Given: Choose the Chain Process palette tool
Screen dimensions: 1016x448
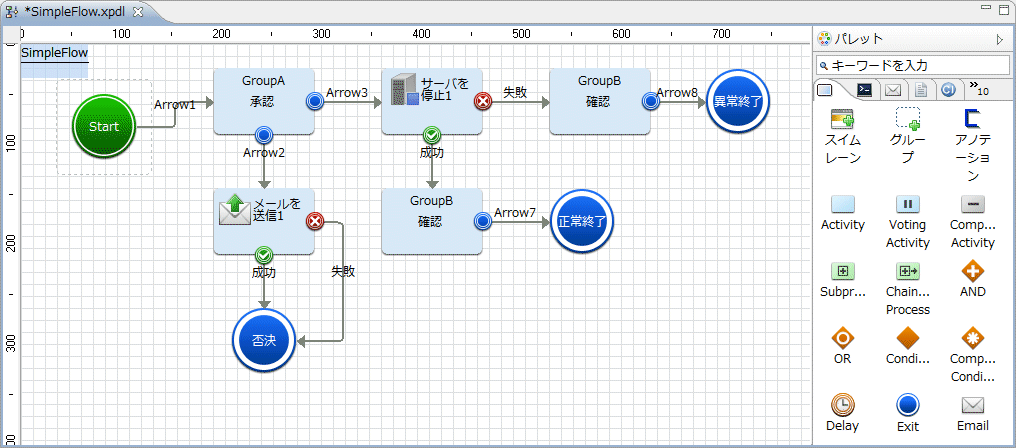Looking at the screenshot, I should 907,289.
